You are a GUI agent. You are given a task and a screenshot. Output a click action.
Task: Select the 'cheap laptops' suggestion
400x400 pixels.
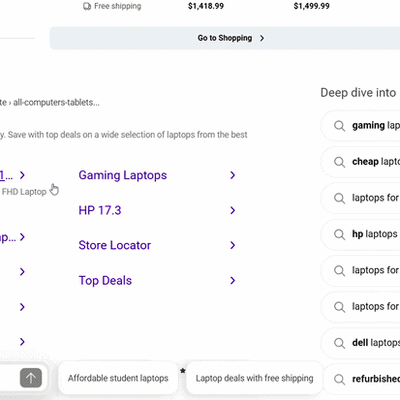pos(361,162)
